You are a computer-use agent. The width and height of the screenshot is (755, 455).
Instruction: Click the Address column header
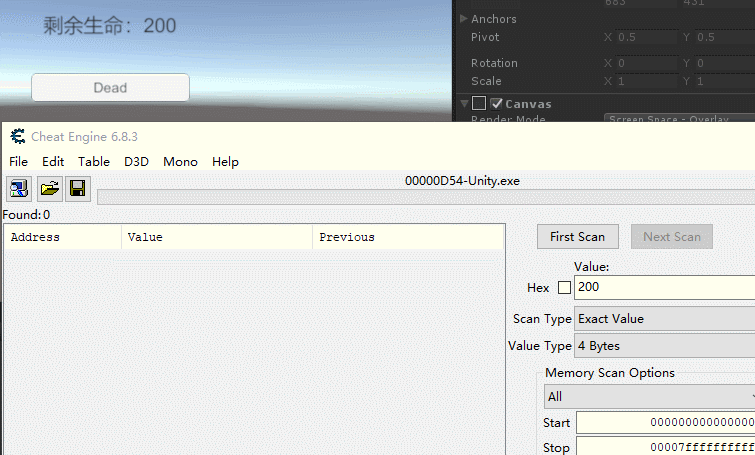(x=63, y=237)
